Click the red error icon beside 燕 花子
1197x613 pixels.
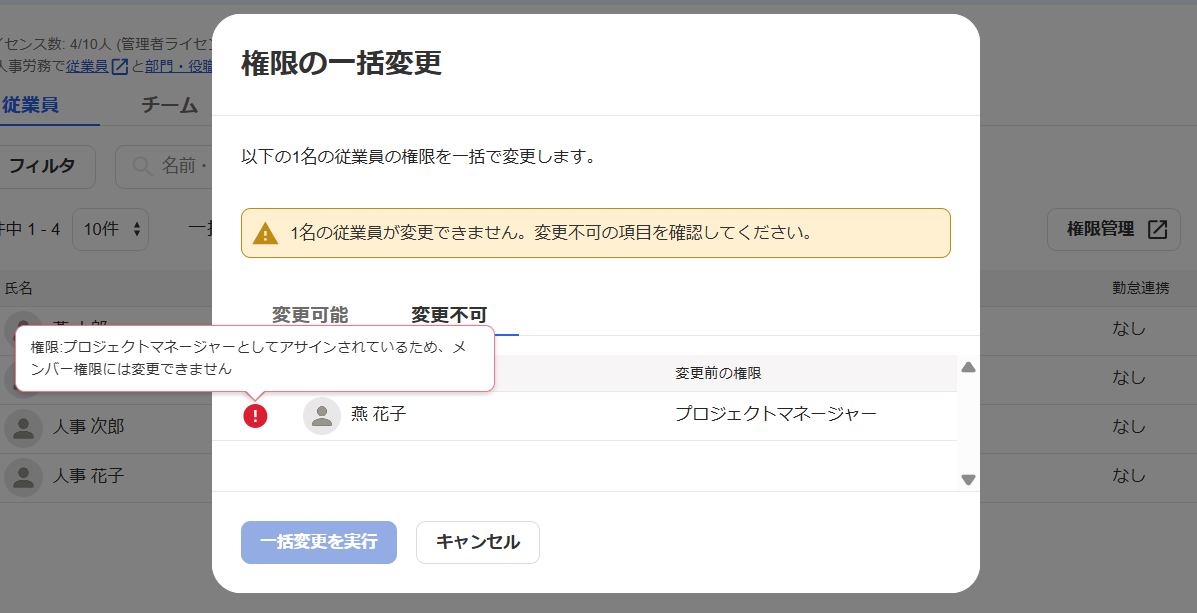click(x=255, y=415)
